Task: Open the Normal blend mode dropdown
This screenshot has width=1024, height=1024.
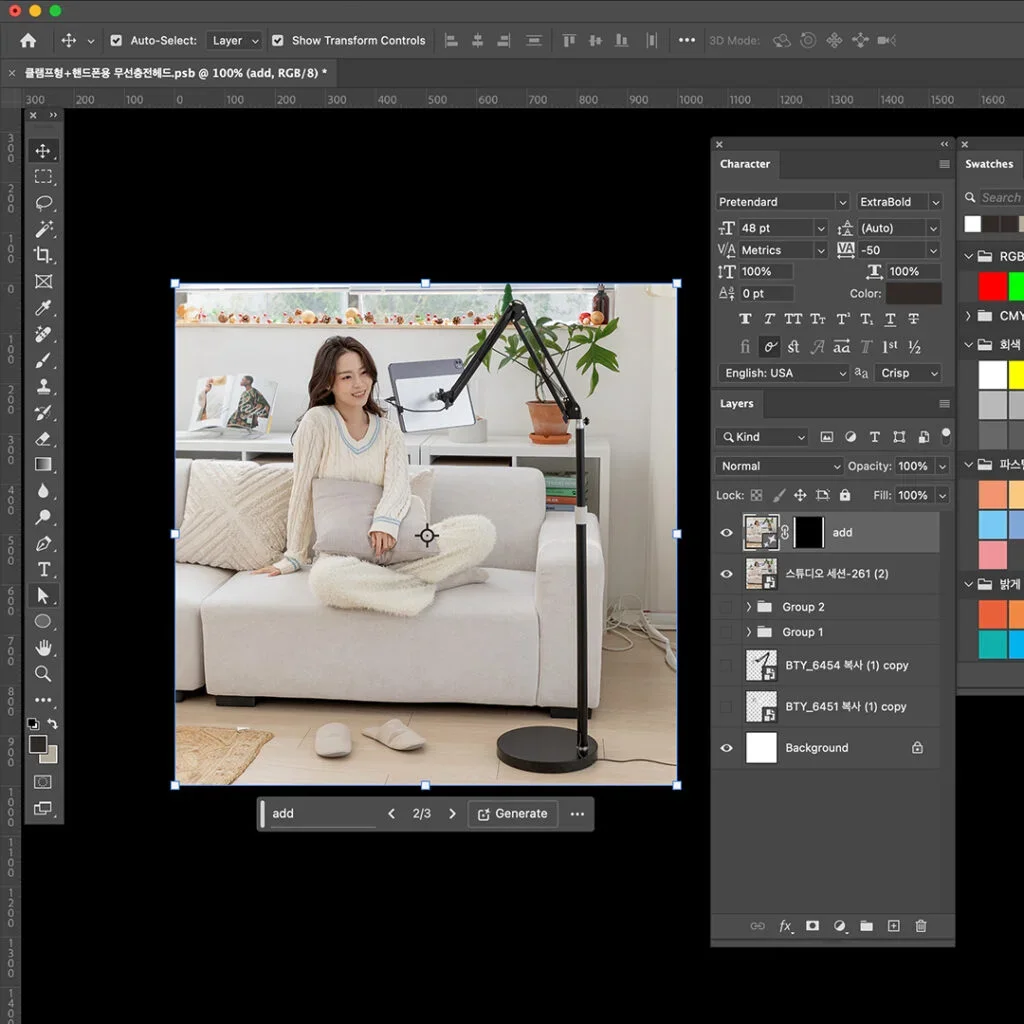Action: pyautogui.click(x=779, y=466)
